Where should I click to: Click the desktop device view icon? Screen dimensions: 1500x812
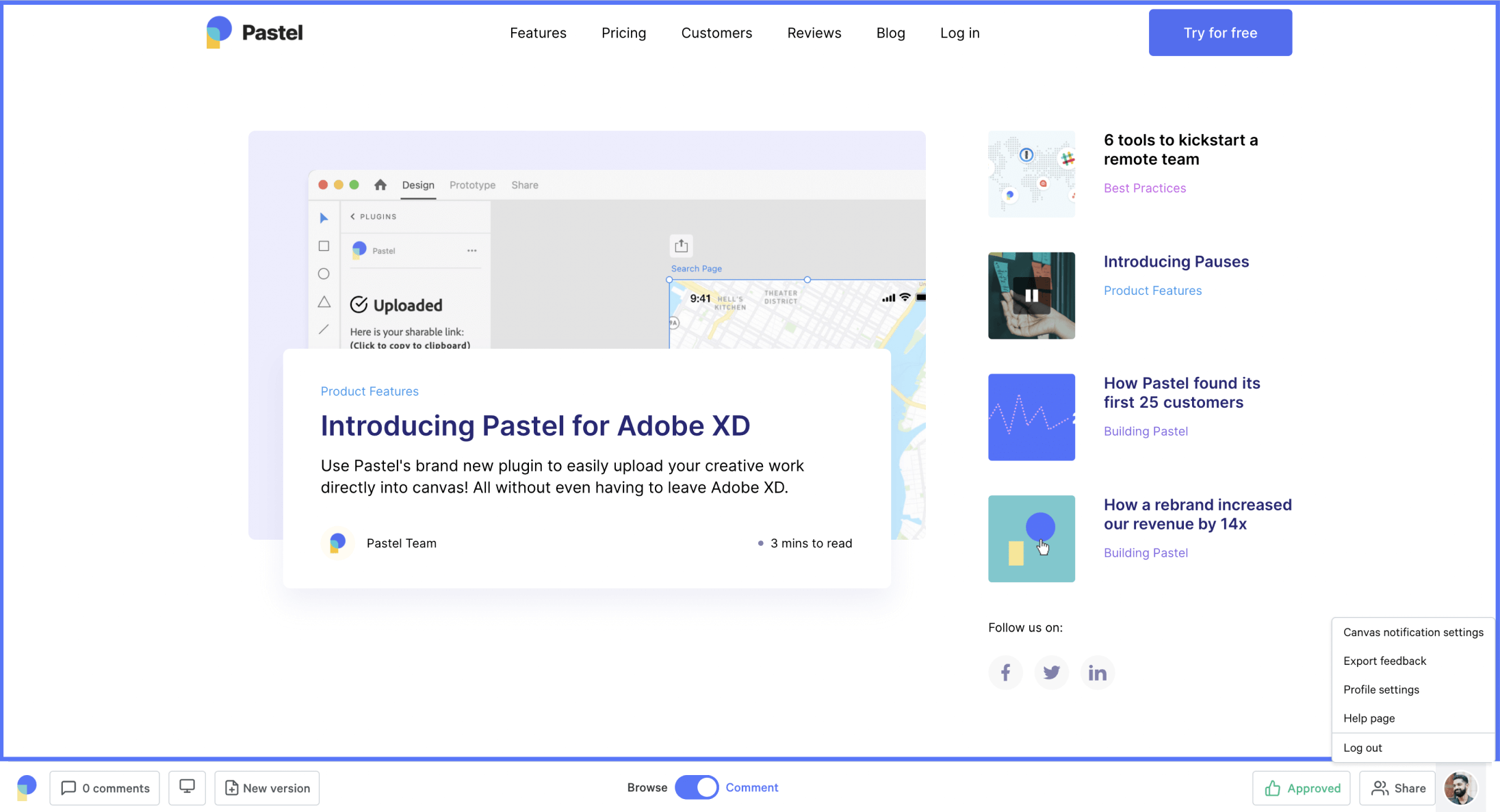pos(187,787)
